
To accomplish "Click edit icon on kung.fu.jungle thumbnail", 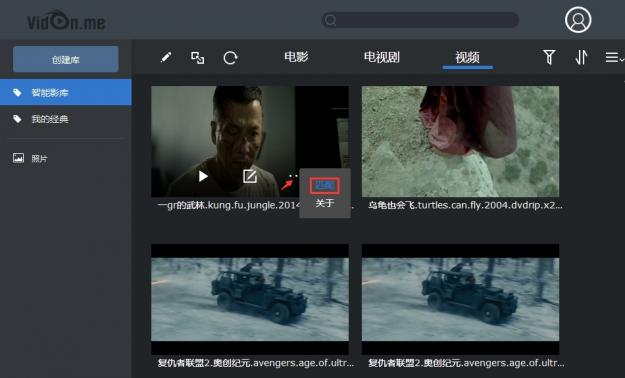I will tap(250, 176).
